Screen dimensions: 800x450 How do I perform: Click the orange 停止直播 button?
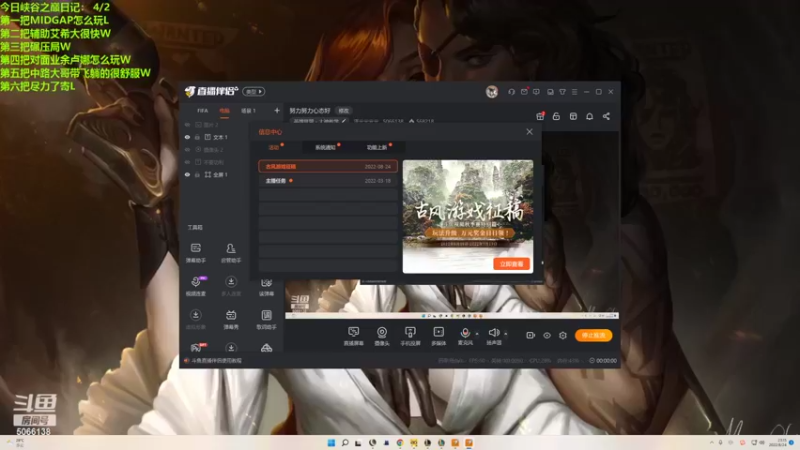click(x=593, y=335)
